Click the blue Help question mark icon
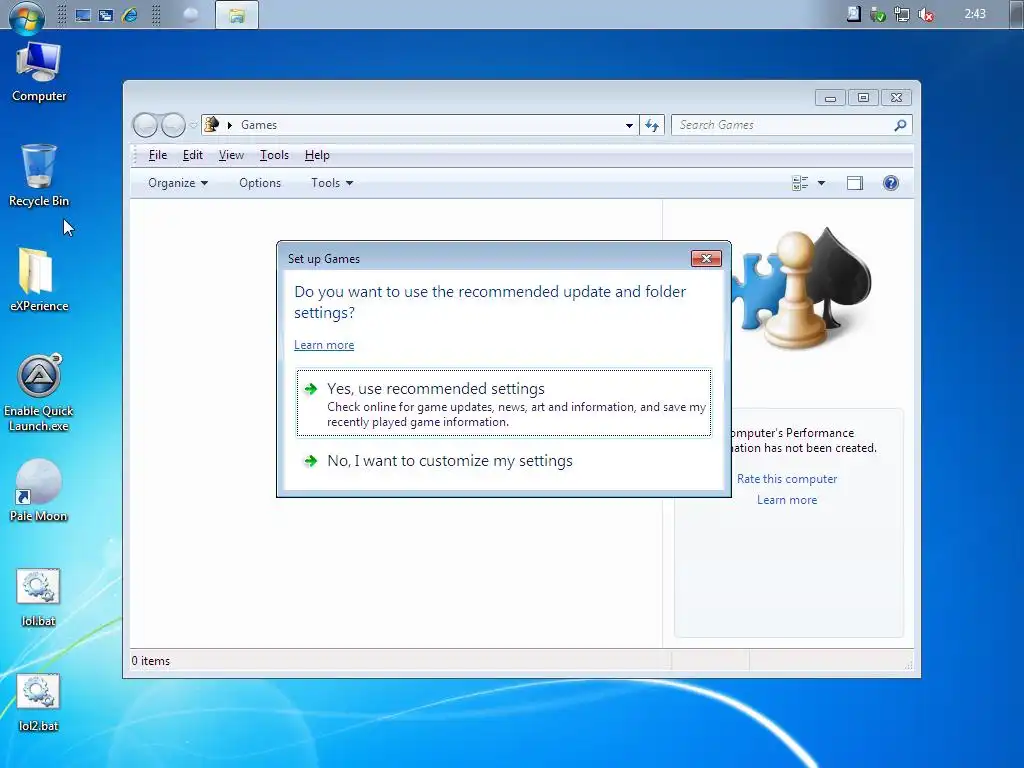Viewport: 1024px width, 768px height. tap(891, 183)
